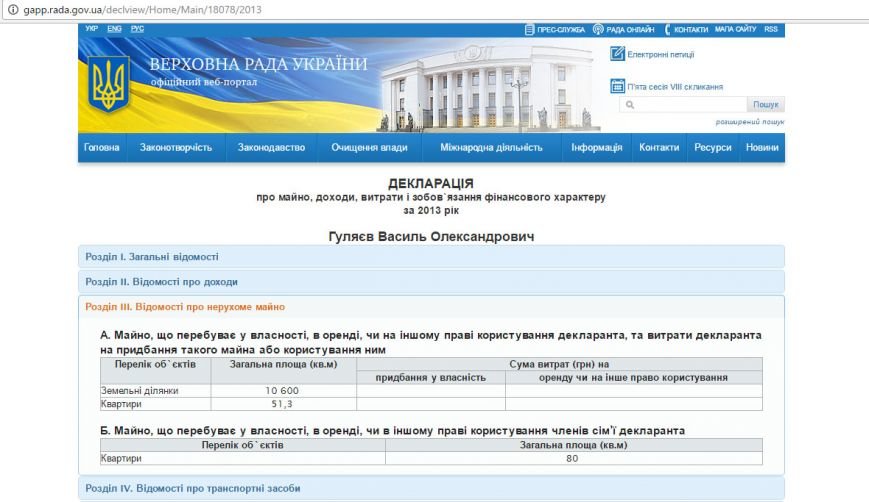Click the Верховна Рада України site title
The height and width of the screenshot is (502, 869).
[x=258, y=64]
